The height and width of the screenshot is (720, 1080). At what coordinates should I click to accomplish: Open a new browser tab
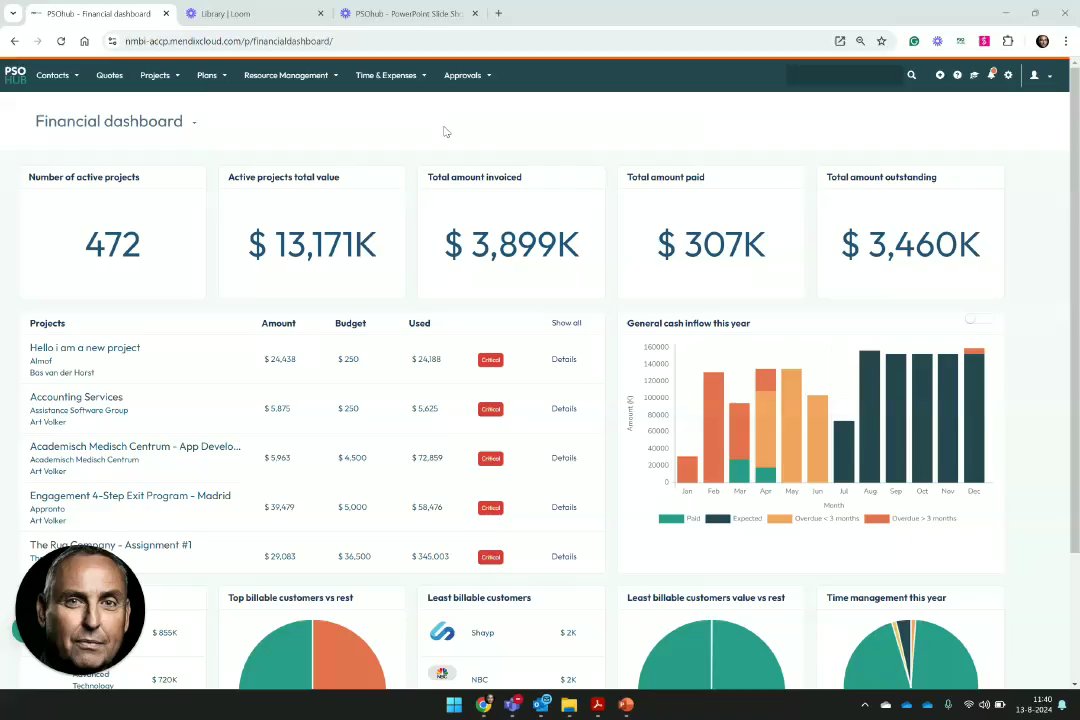tap(499, 13)
